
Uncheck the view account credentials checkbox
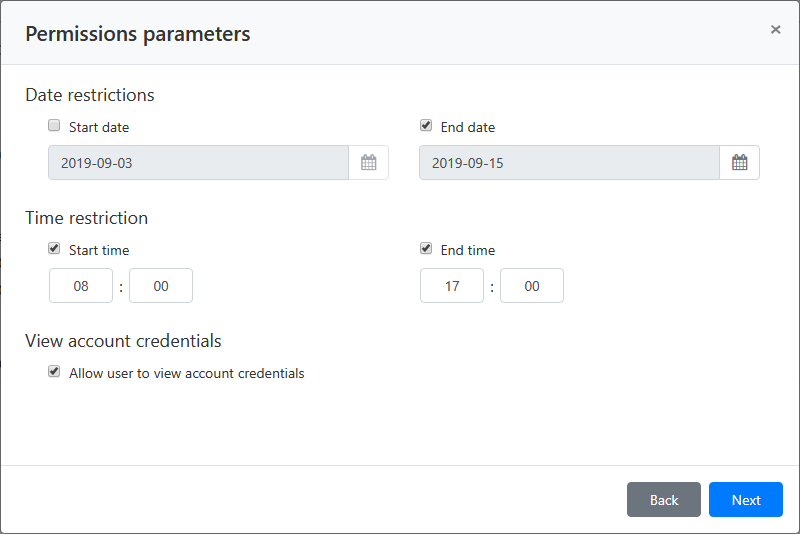coord(54,372)
